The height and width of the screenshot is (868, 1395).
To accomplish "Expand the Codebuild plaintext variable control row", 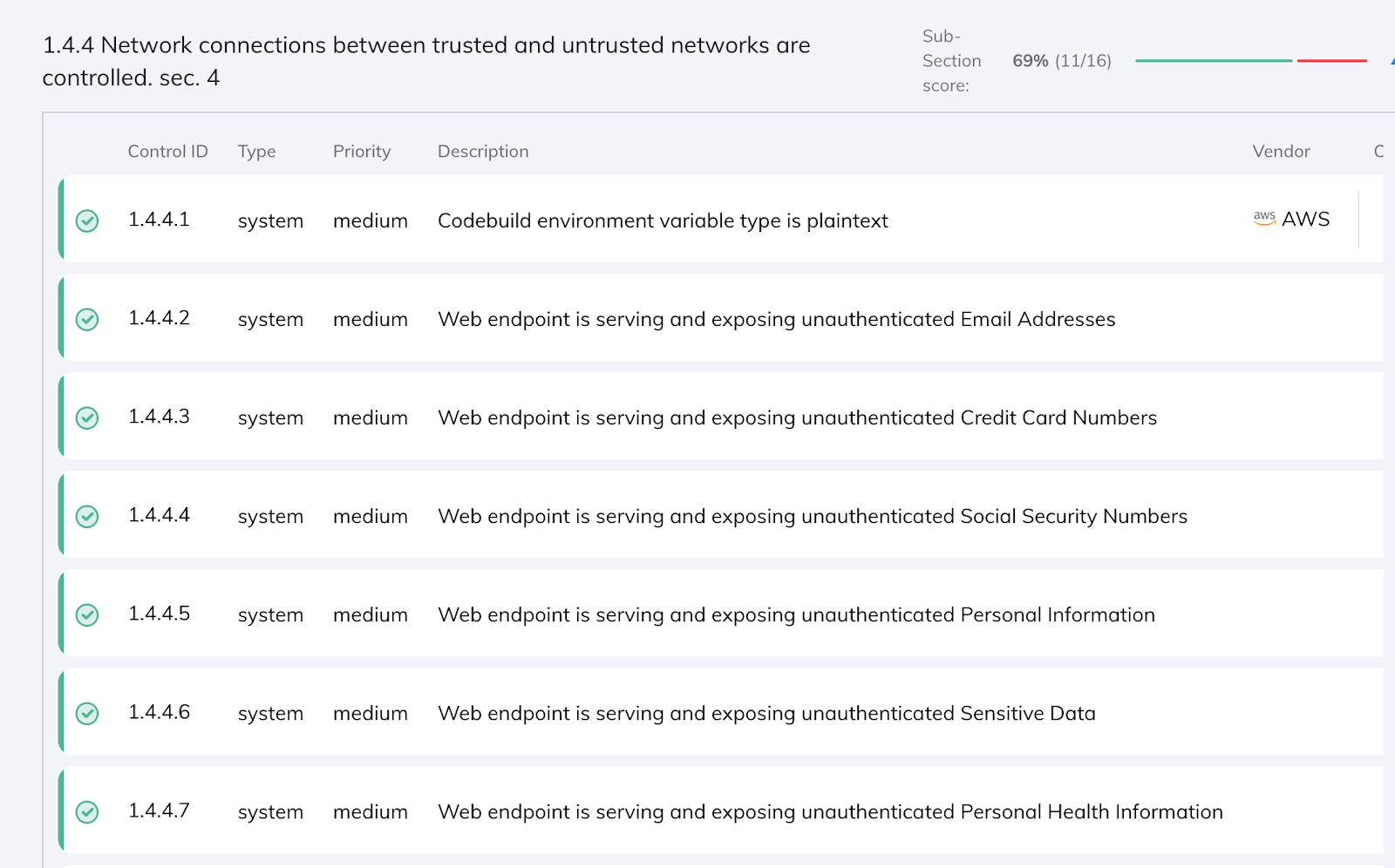I will (x=663, y=220).
